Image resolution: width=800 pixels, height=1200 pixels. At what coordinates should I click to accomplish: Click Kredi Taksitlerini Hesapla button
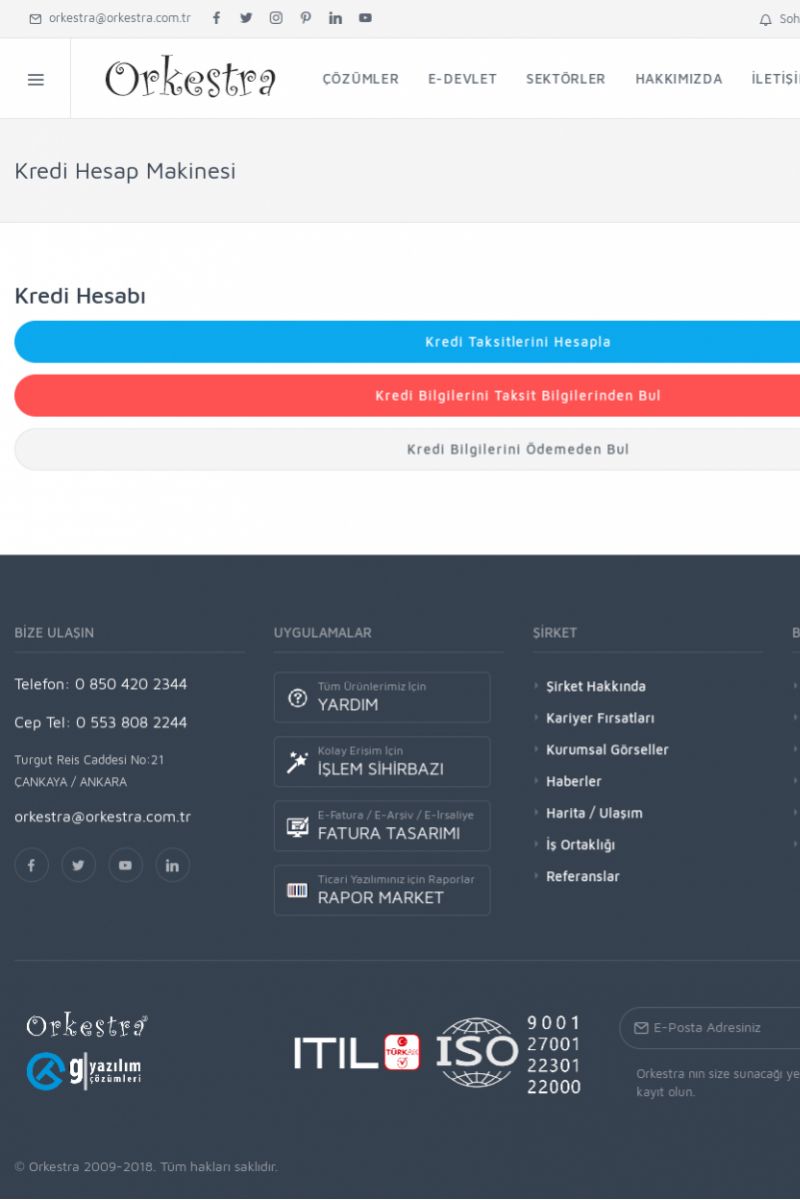tap(407, 342)
